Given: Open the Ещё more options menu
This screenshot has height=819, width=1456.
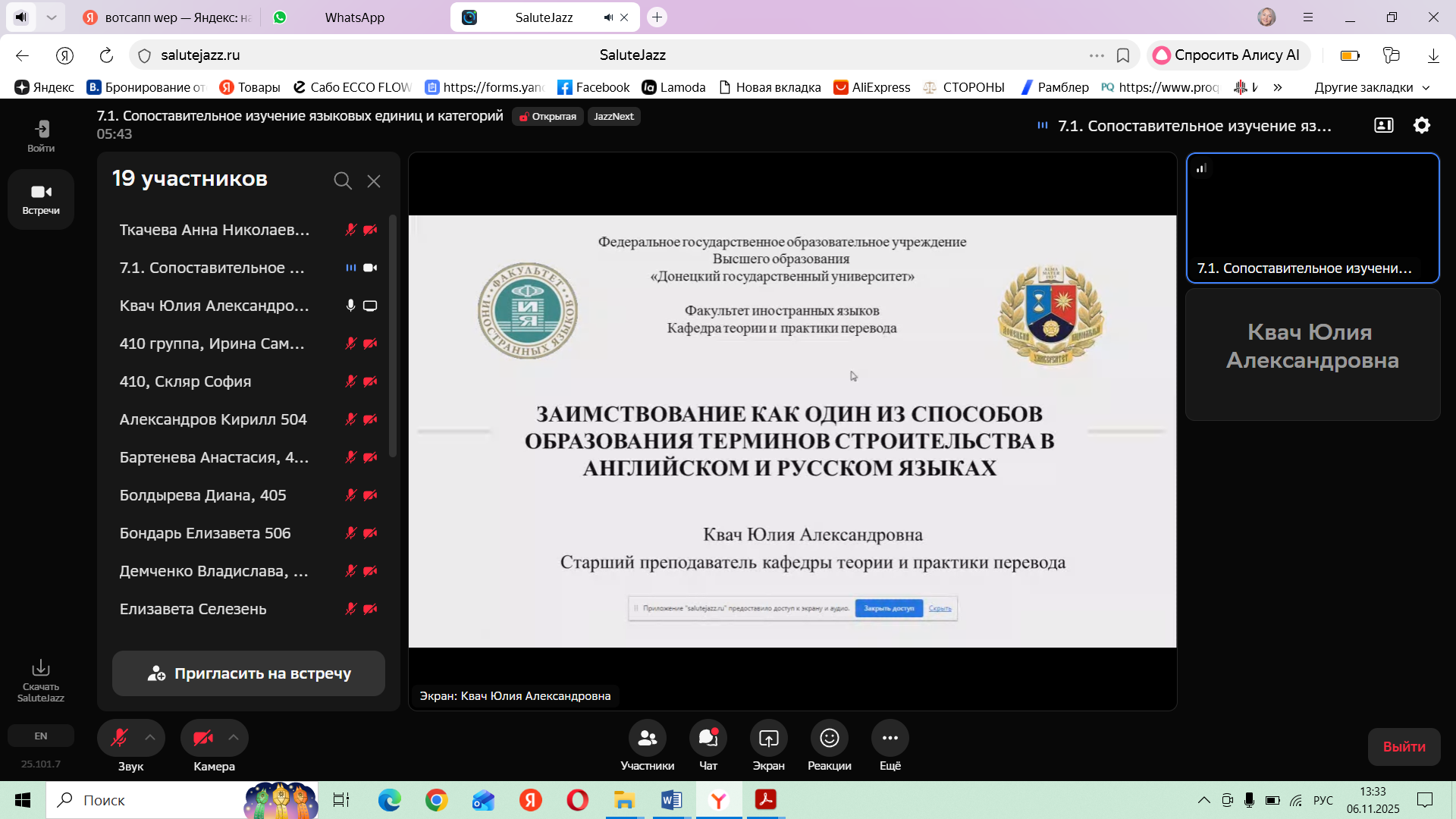Looking at the screenshot, I should pyautogui.click(x=890, y=738).
